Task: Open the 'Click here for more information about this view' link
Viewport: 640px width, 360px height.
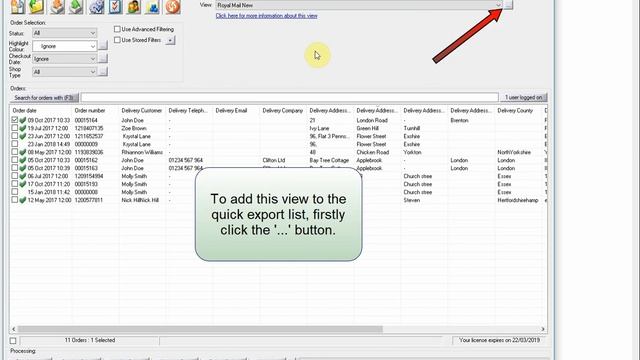Action: click(267, 16)
